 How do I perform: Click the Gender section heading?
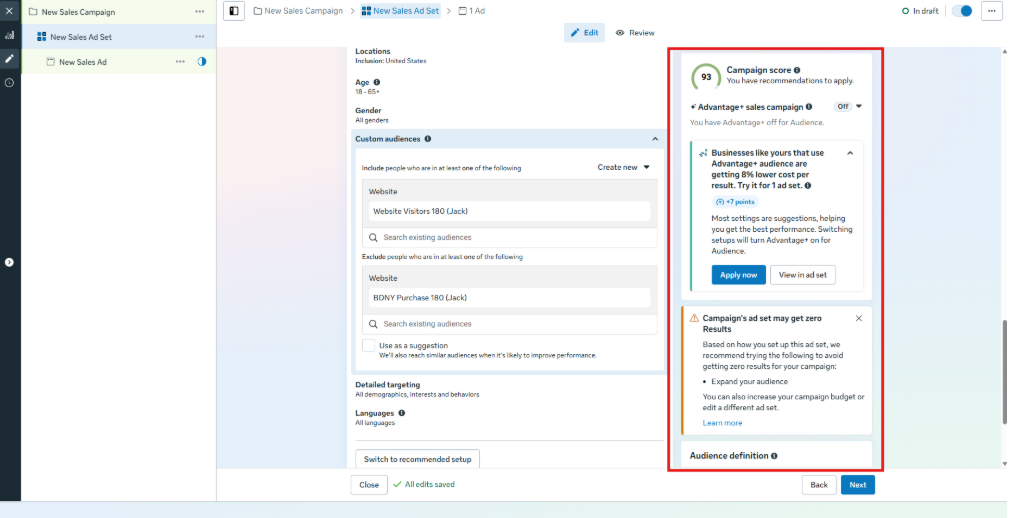(x=368, y=110)
